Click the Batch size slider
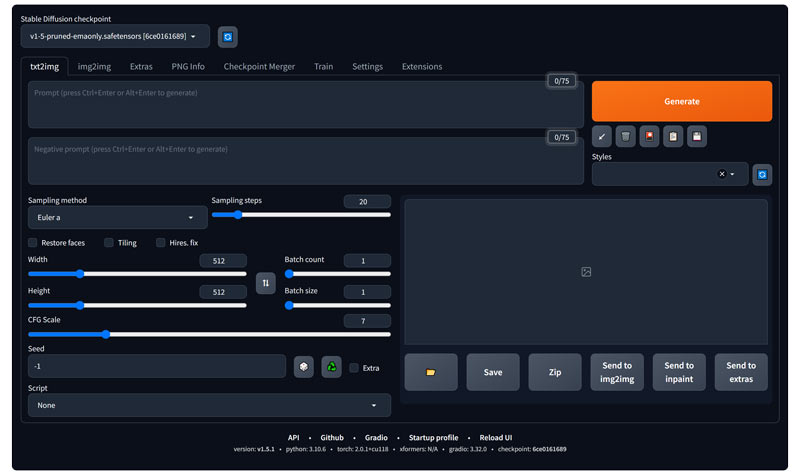800x475 pixels. click(x=338, y=305)
